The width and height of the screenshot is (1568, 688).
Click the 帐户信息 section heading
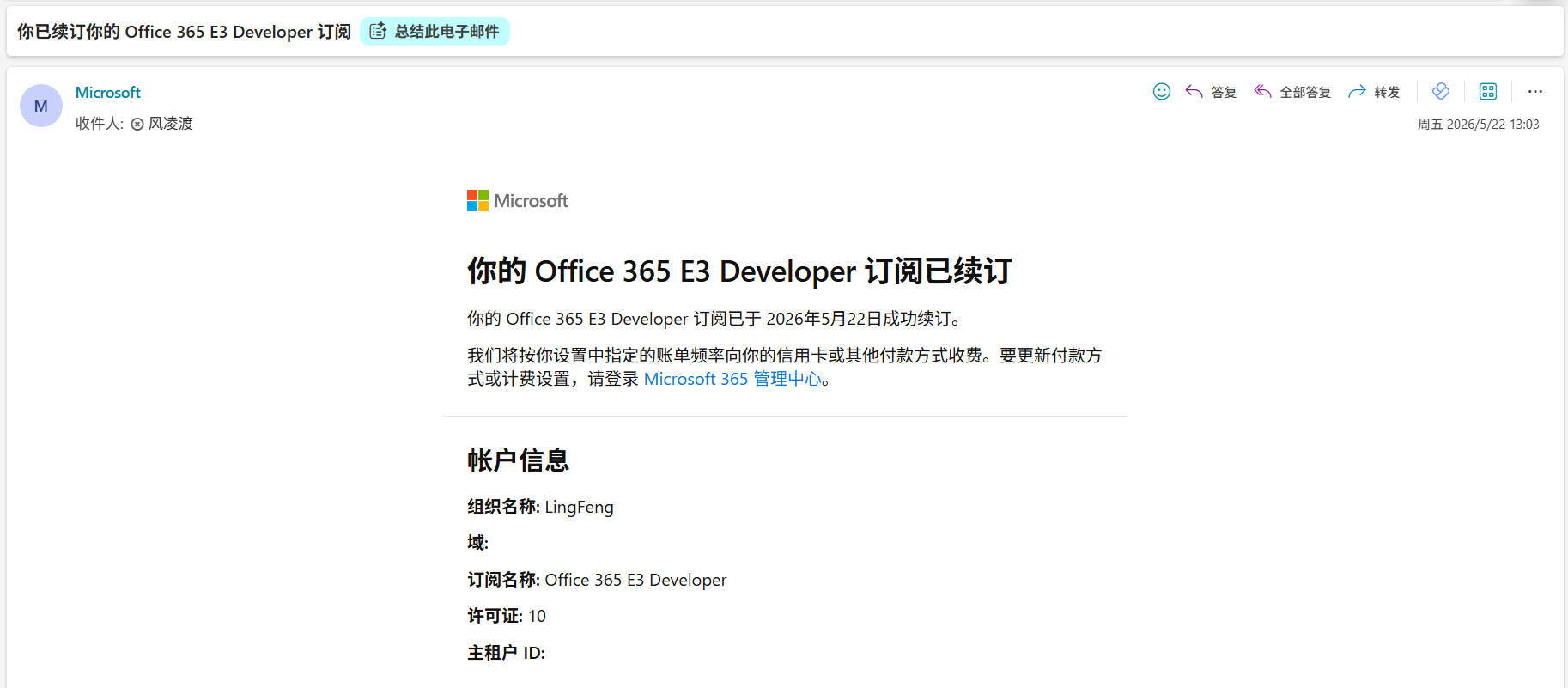(x=519, y=460)
